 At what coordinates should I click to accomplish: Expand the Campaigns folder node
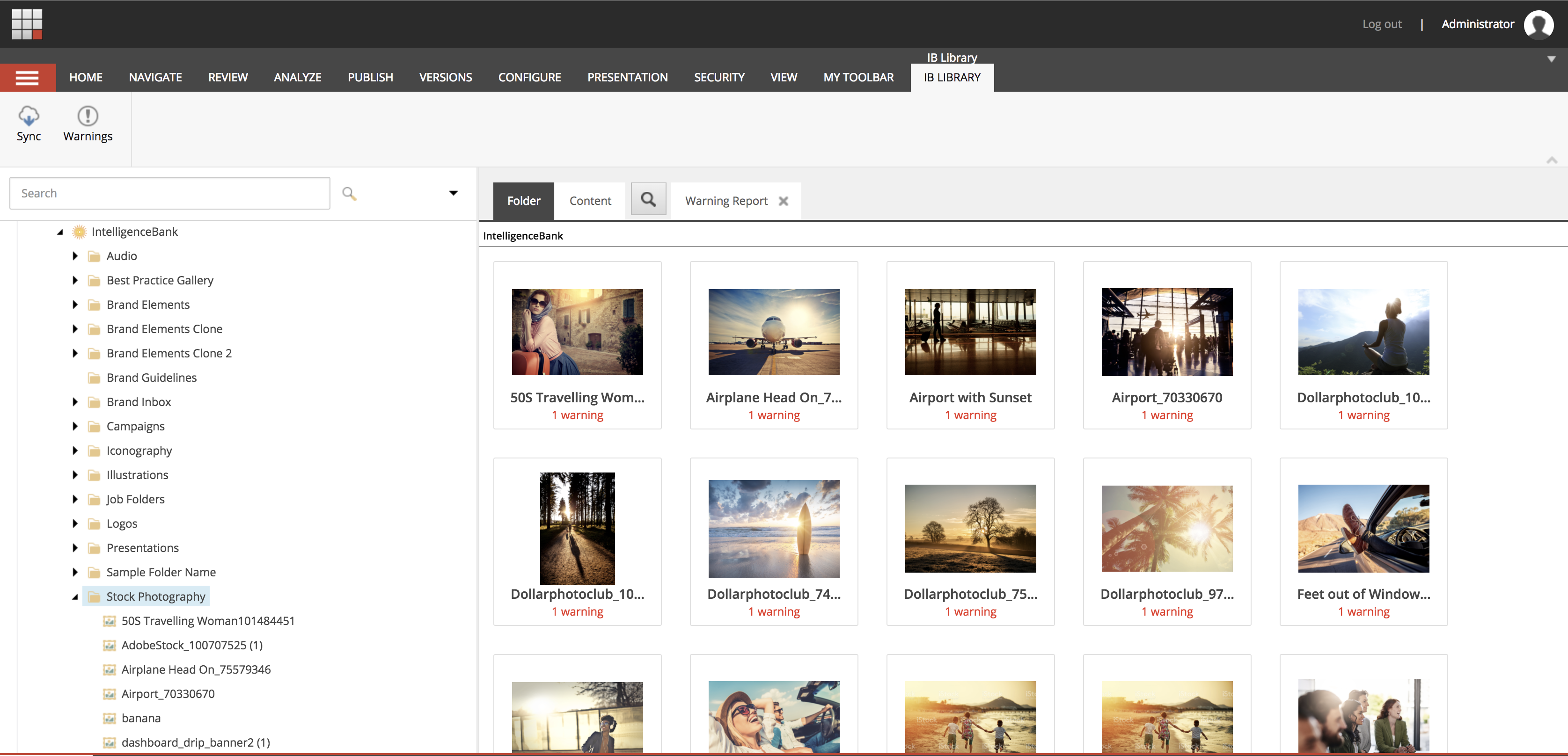point(75,426)
